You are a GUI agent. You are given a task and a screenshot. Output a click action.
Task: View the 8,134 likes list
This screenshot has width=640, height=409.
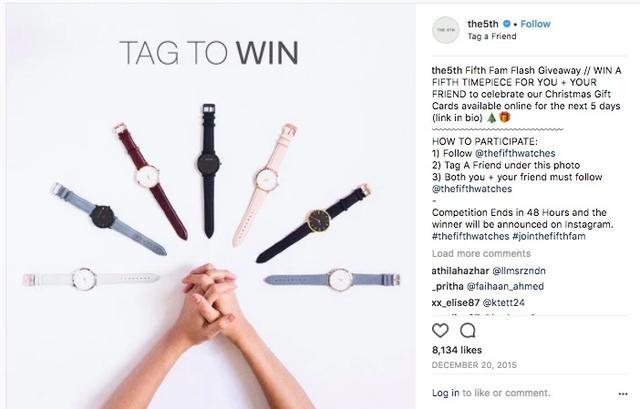pyautogui.click(x=457, y=350)
